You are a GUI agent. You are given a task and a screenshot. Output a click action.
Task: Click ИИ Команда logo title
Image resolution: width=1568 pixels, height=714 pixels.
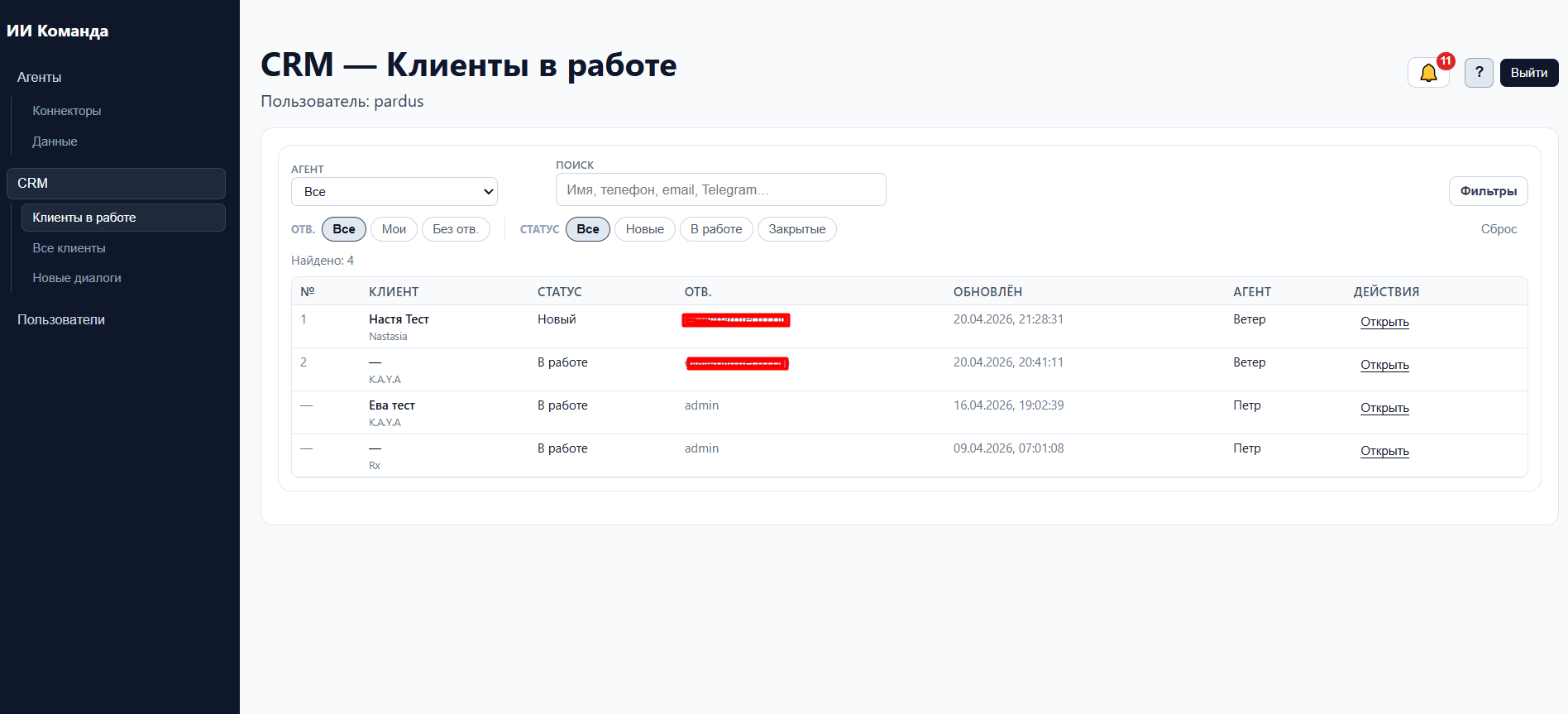tap(58, 31)
